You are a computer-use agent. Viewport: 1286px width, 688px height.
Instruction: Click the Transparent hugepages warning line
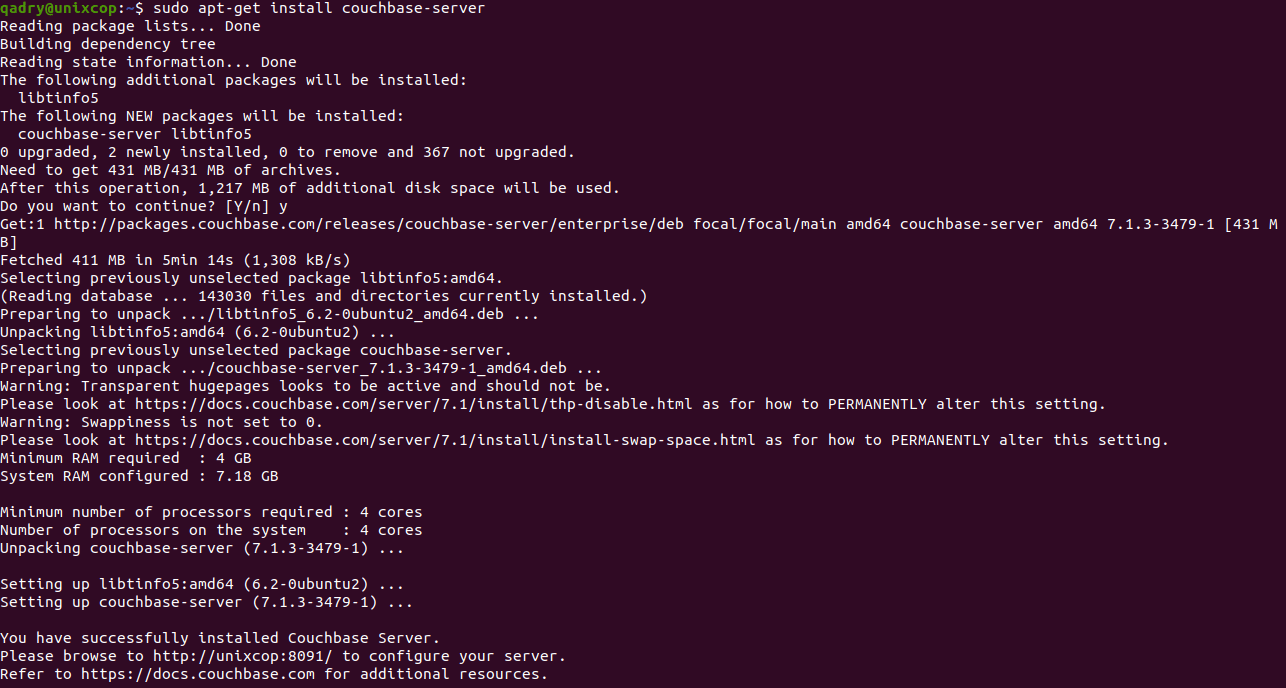305,386
